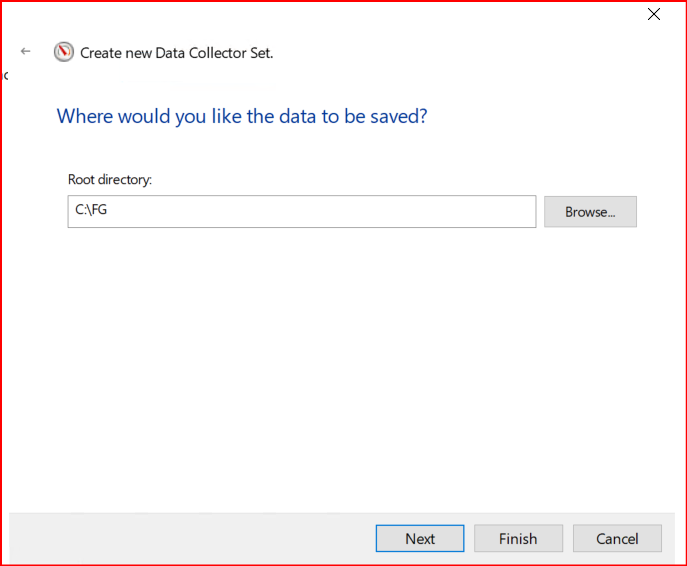This screenshot has height=566, width=687.
Task: Click the word "Where" in the heading
Action: click(85, 116)
